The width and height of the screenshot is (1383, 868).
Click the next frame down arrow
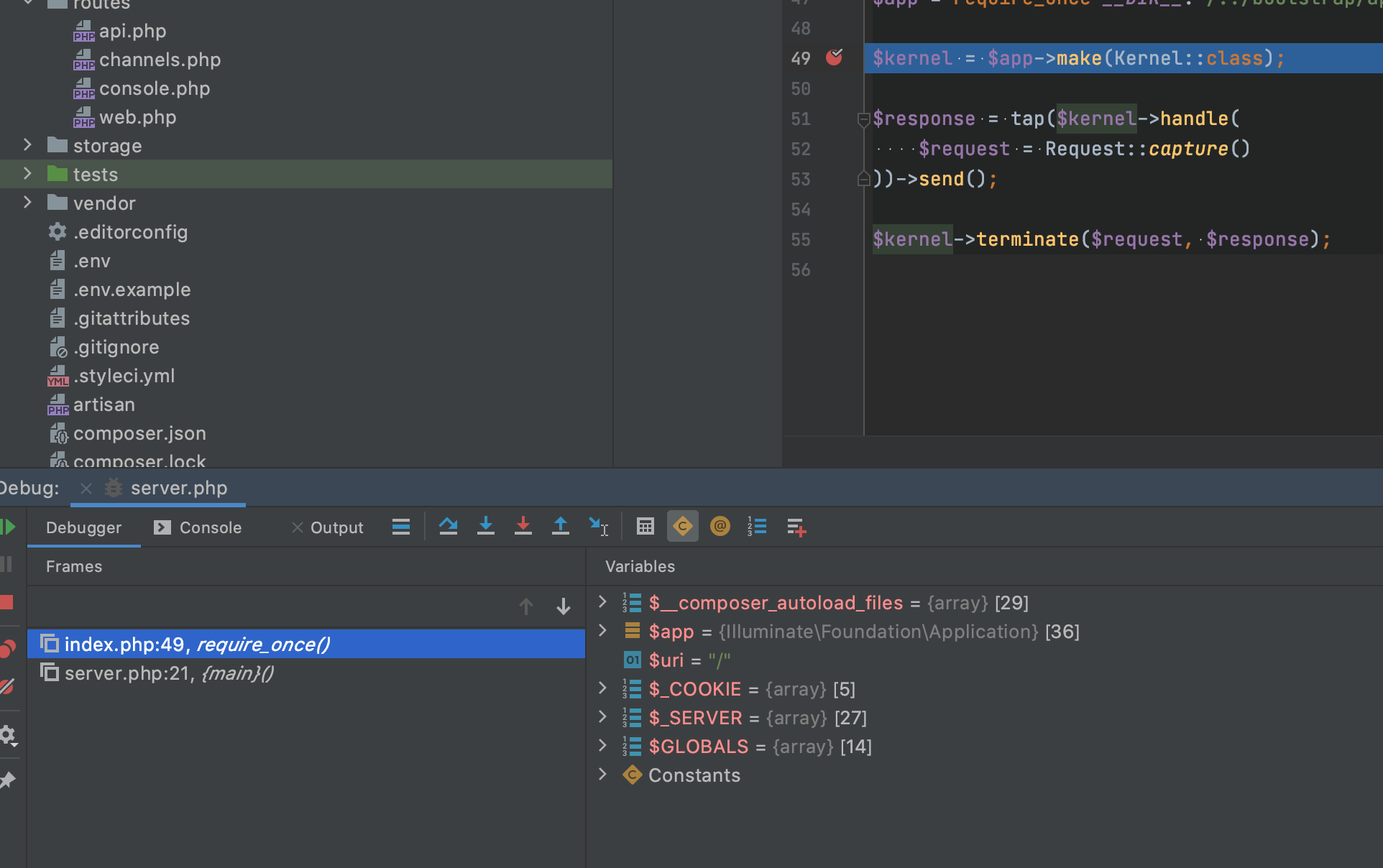point(564,606)
